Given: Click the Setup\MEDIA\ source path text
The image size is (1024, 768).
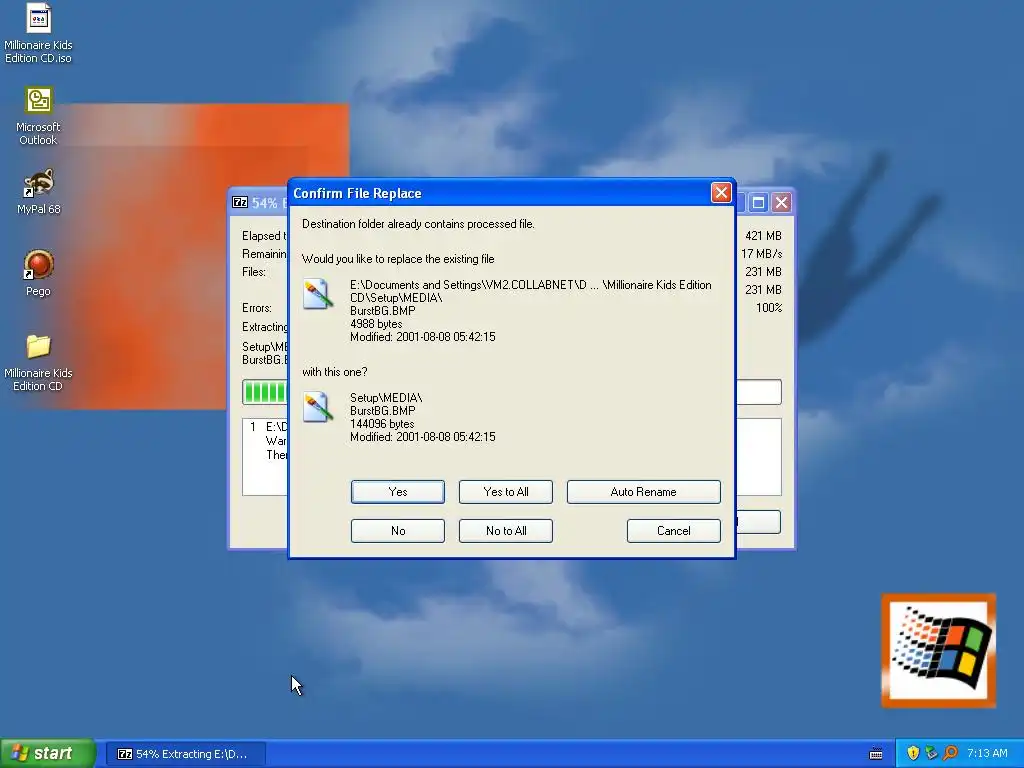Looking at the screenshot, I should [386, 398].
